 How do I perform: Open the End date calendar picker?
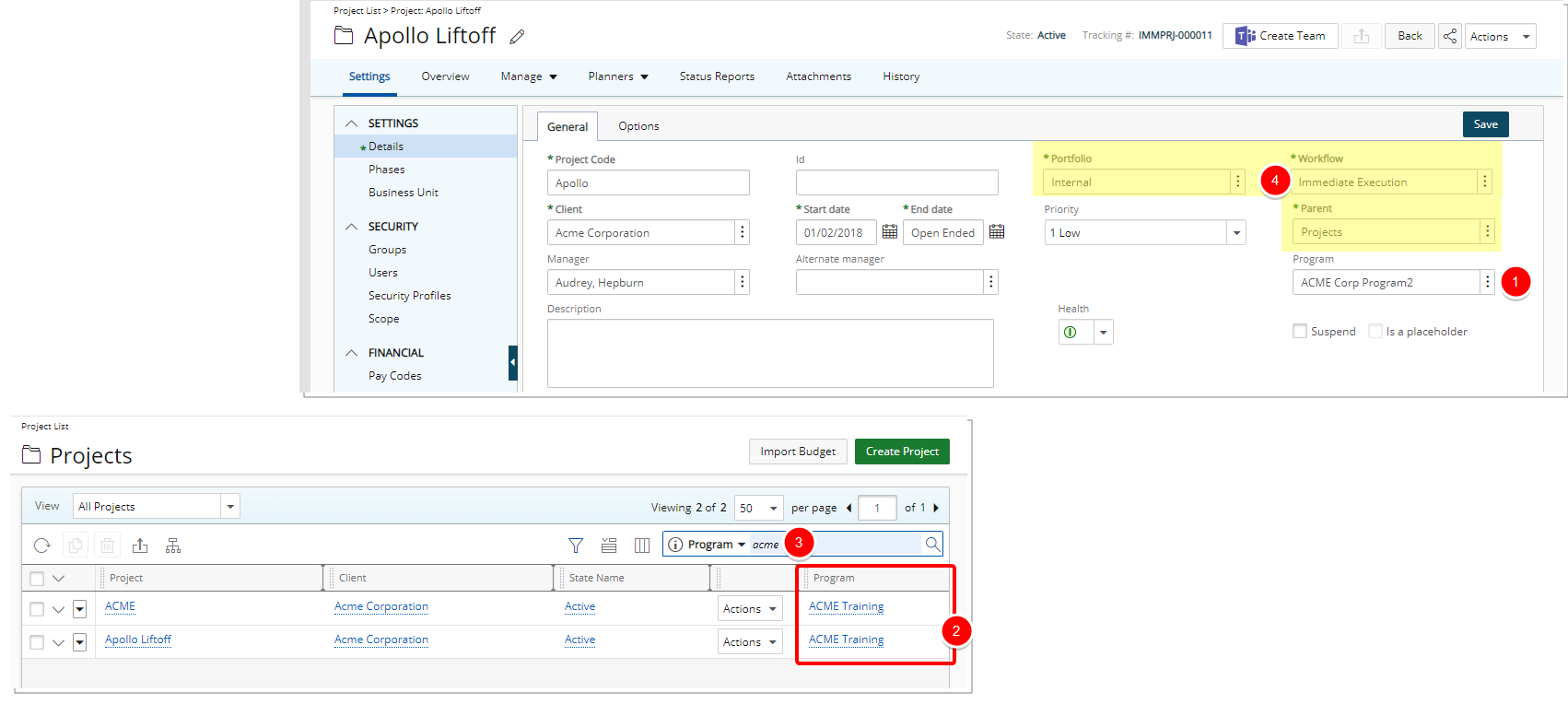[x=997, y=232]
